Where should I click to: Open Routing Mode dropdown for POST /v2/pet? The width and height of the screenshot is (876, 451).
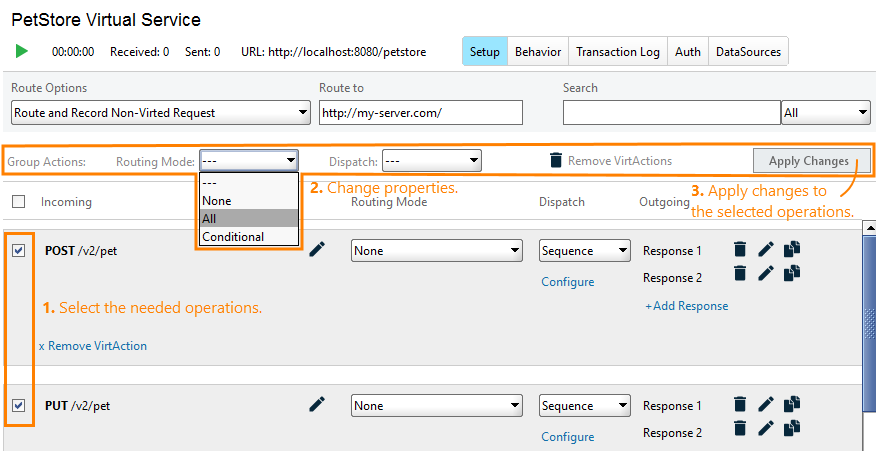437,250
